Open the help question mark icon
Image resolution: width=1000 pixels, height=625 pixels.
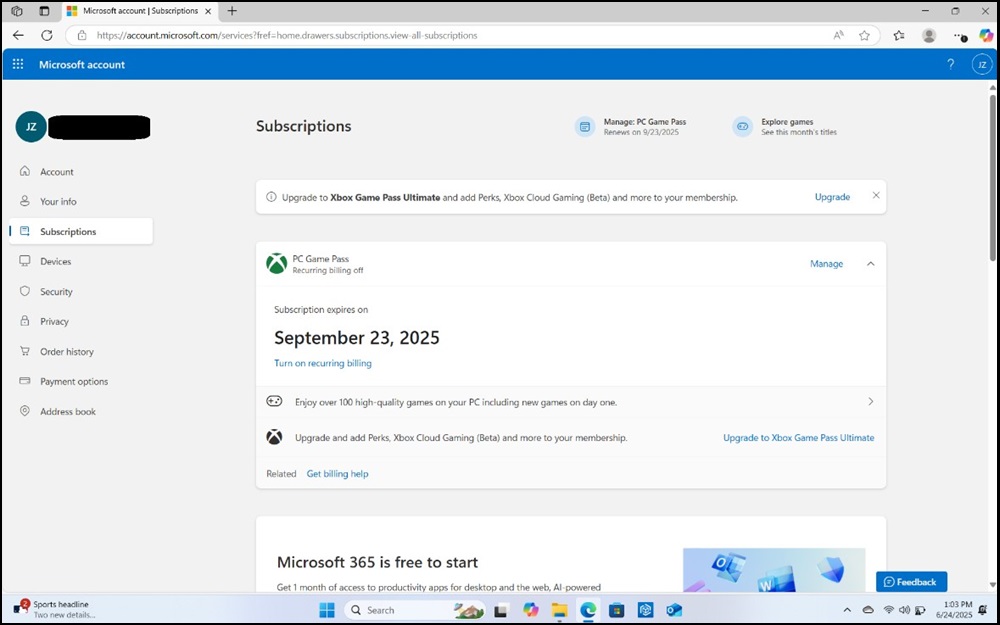(950, 64)
